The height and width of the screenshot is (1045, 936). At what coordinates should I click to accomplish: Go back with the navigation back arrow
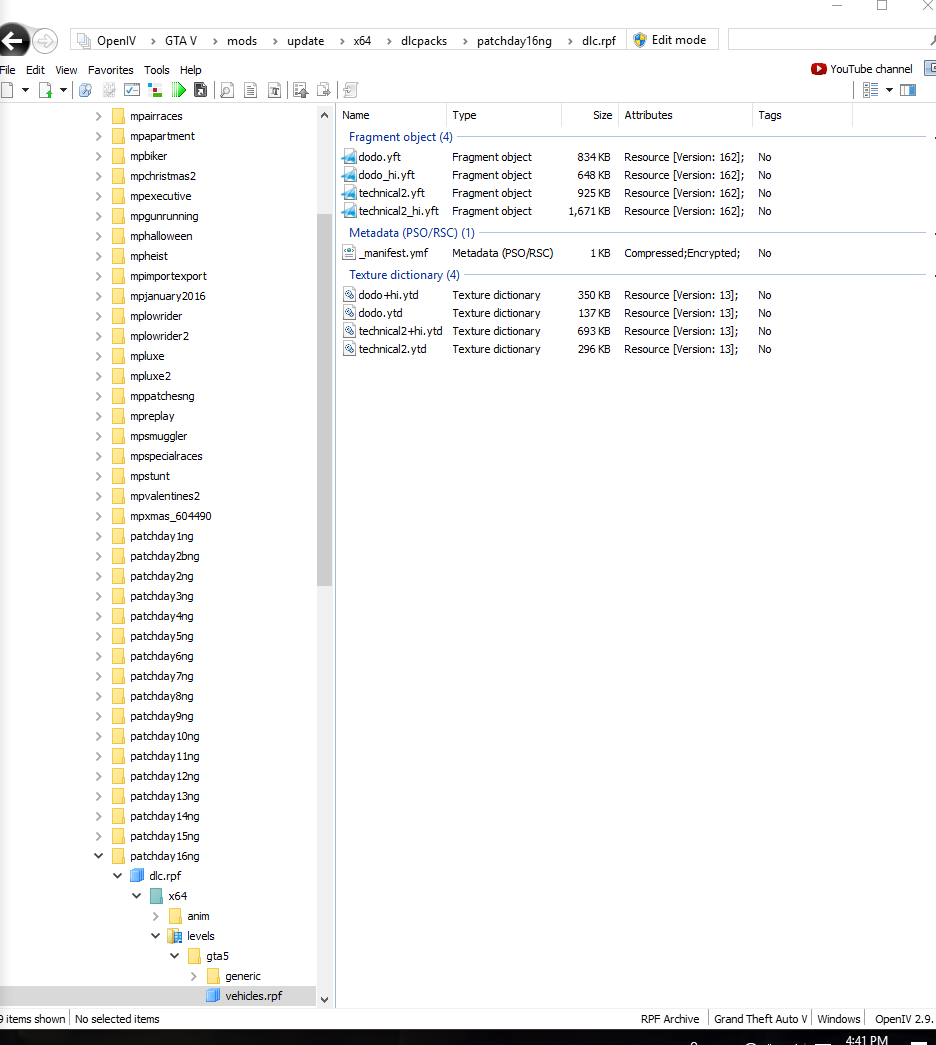13,41
